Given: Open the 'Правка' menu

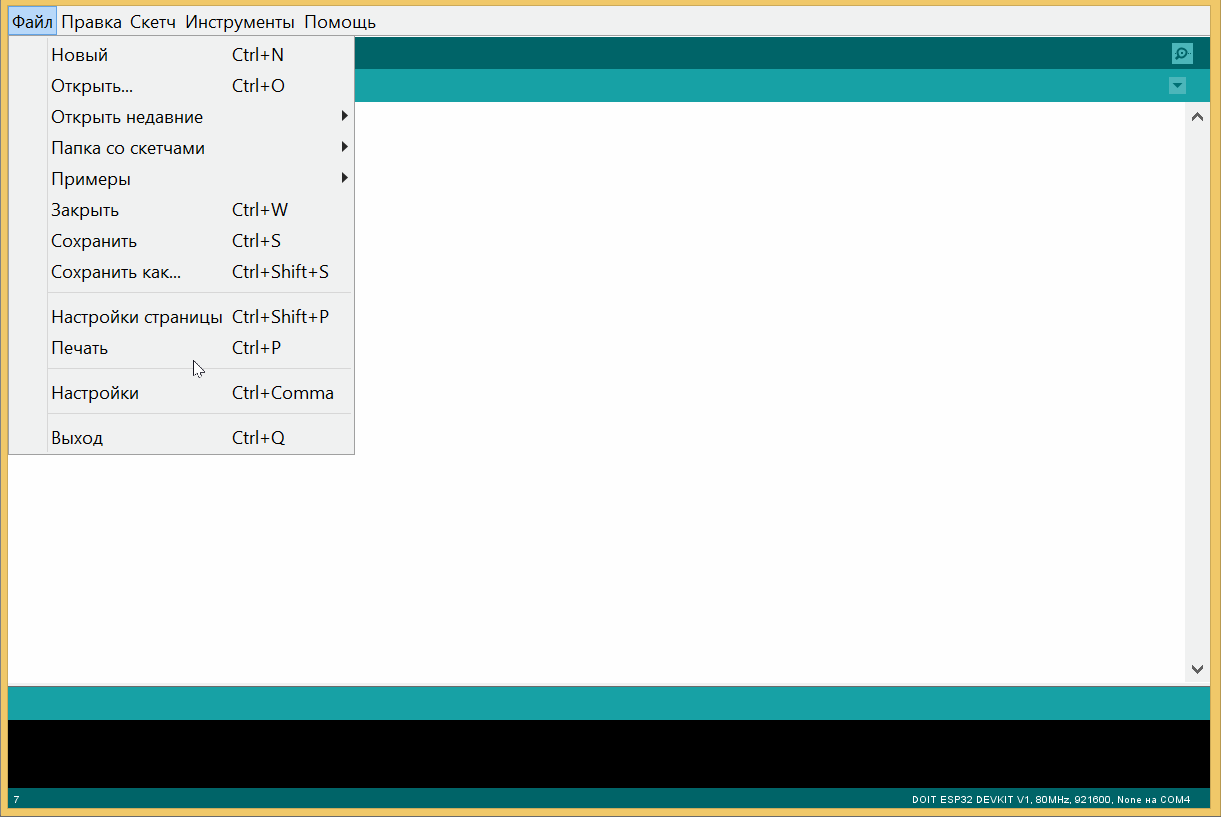Looking at the screenshot, I should click(x=91, y=22).
